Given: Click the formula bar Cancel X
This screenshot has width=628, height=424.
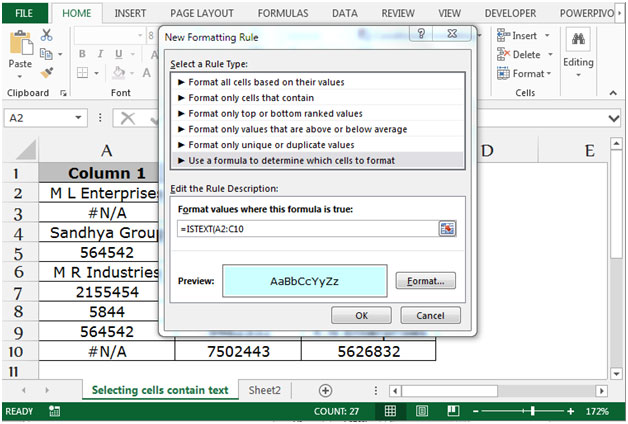Looking at the screenshot, I should coord(128,118).
